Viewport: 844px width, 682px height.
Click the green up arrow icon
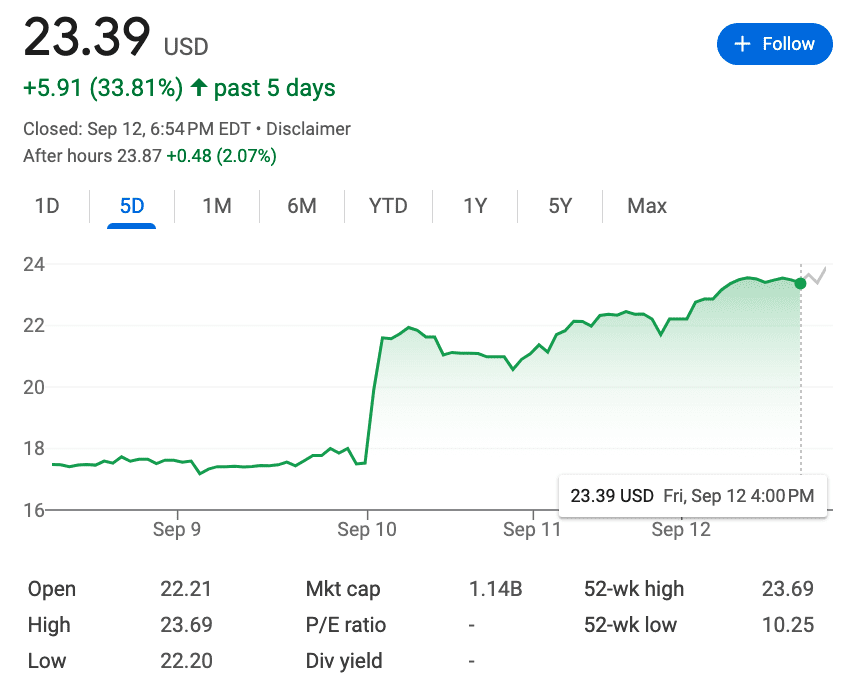pos(198,88)
